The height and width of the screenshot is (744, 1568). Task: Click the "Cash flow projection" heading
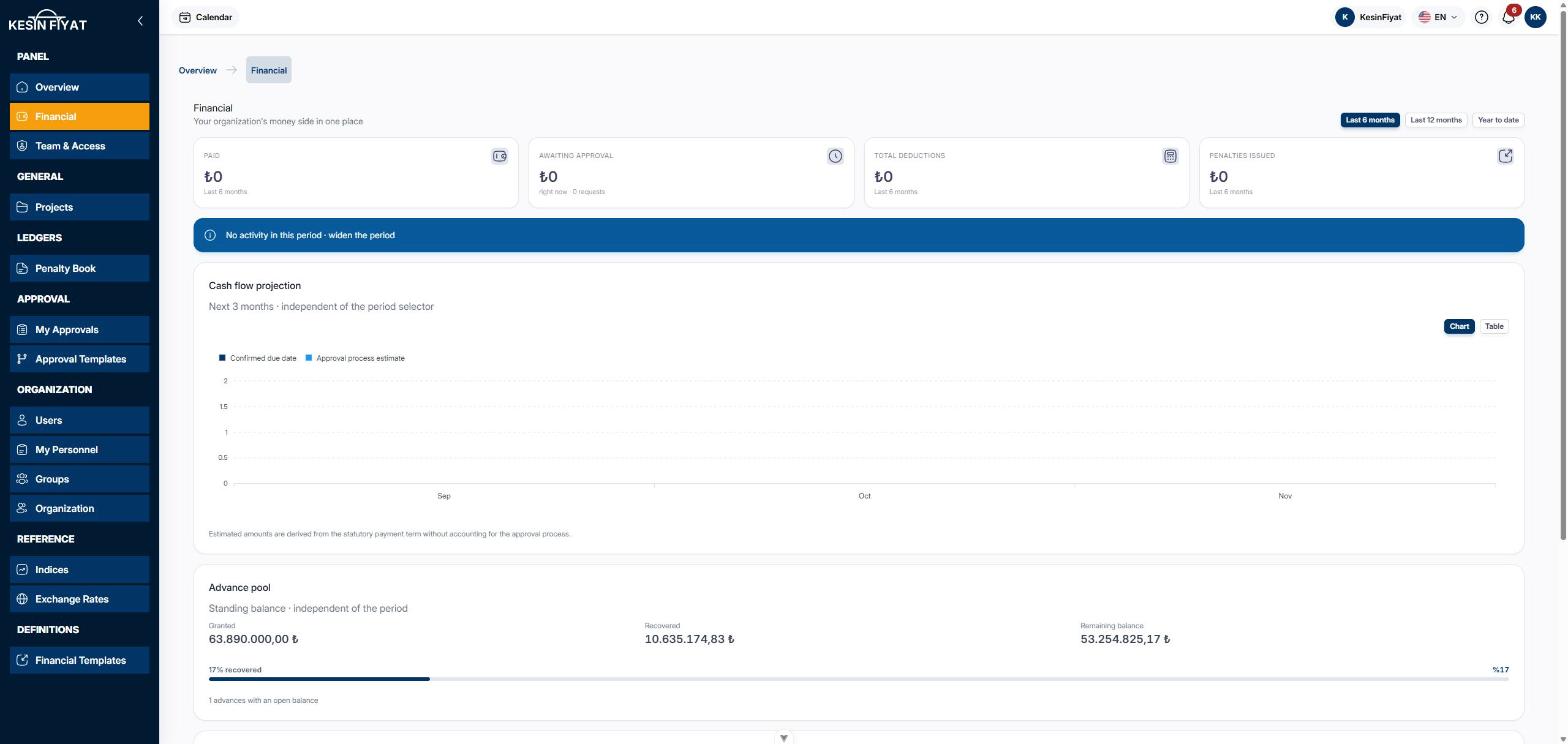click(x=255, y=286)
